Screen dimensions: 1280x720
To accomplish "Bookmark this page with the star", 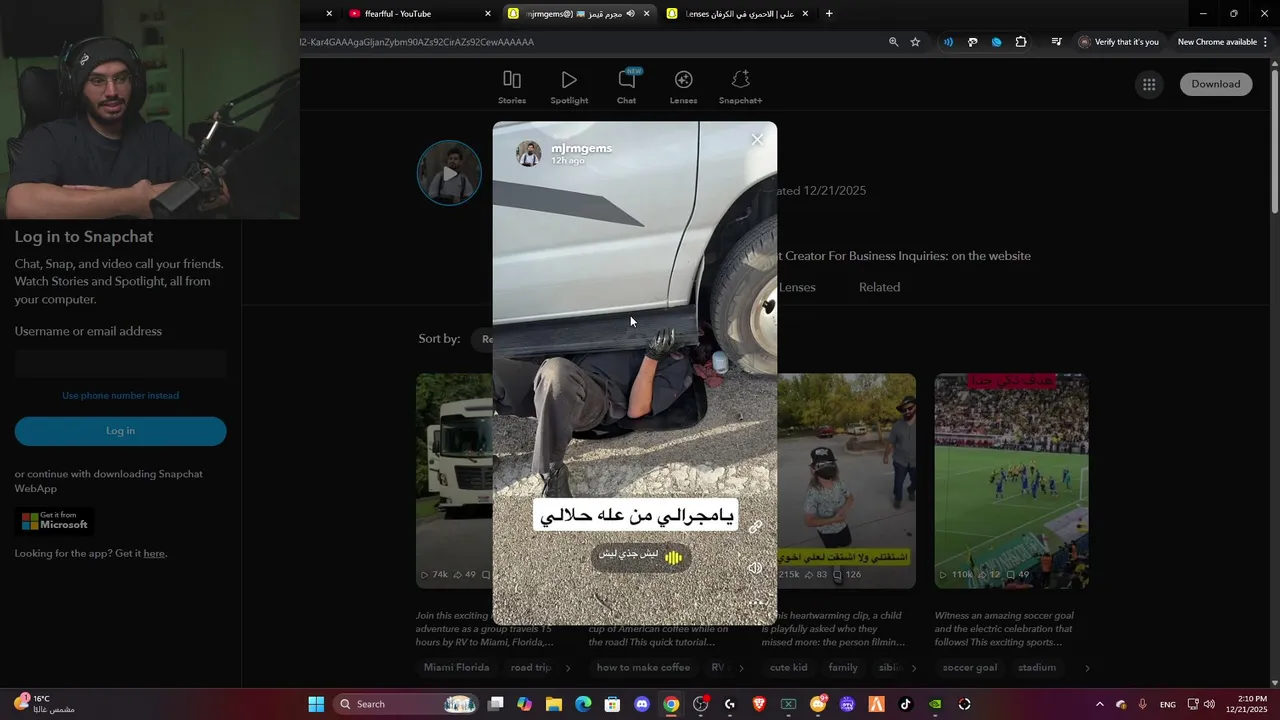I will coord(915,42).
